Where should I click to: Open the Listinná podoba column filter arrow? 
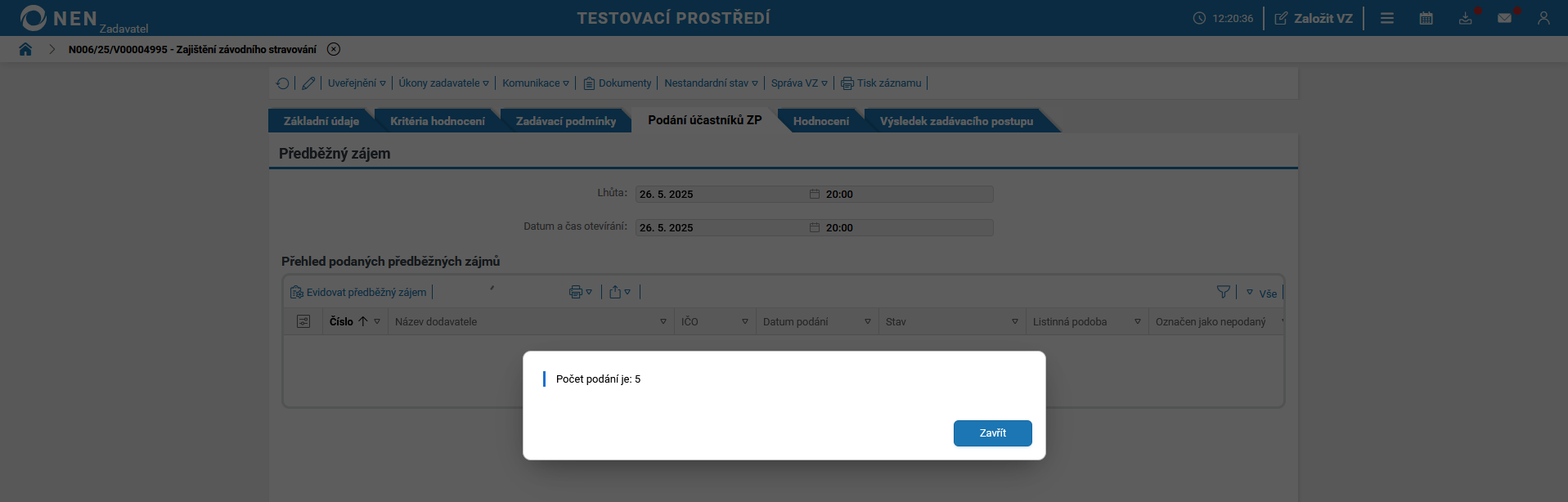point(1138,322)
